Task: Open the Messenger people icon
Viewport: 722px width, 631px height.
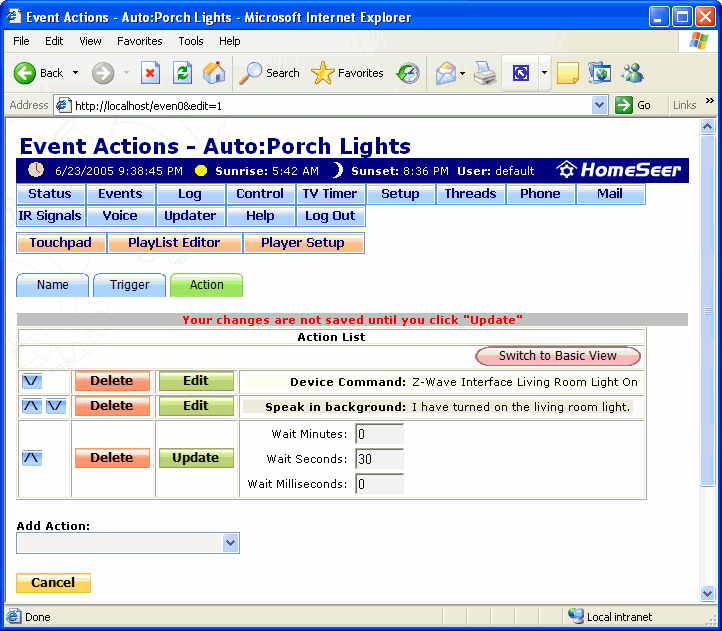Action: (x=632, y=73)
